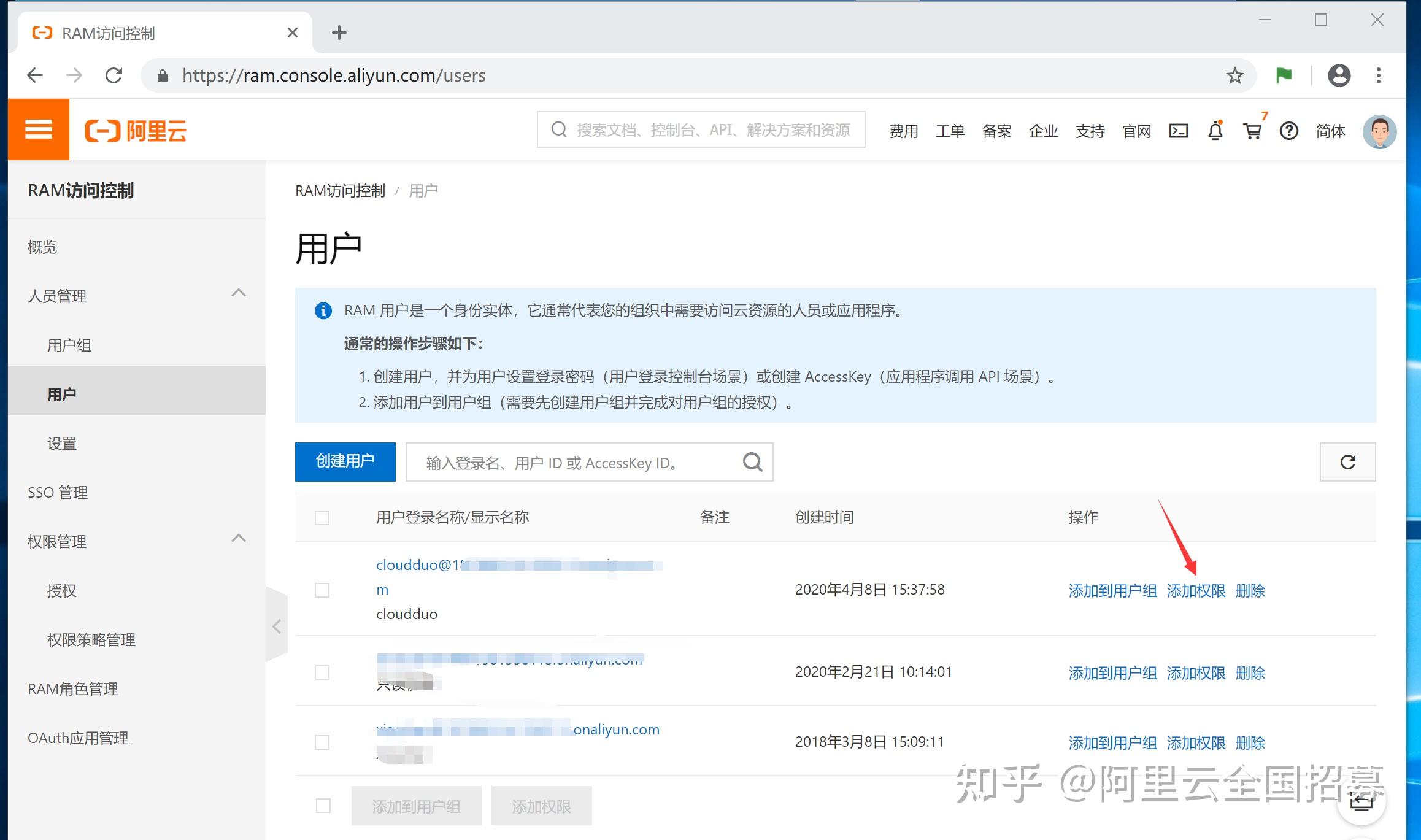This screenshot has width=1421, height=840.
Task: Check the checkbox for user clouduo
Action: pos(322,590)
